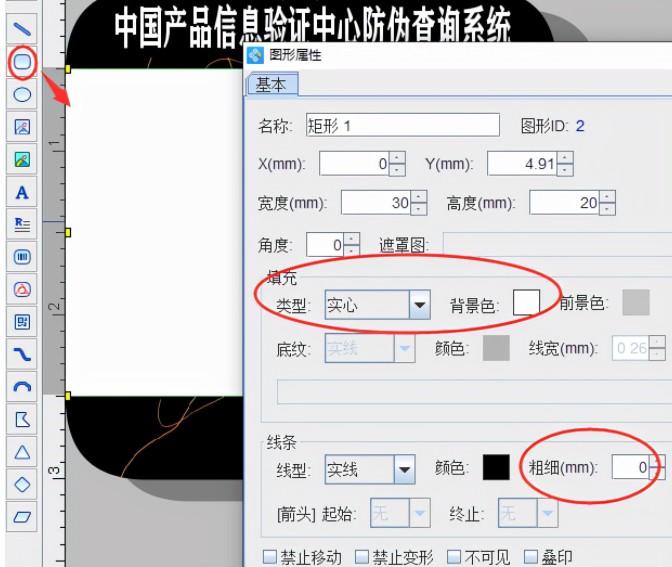Select the parallelogram shape tool
Viewport: 672px width, 567px height.
[22, 517]
